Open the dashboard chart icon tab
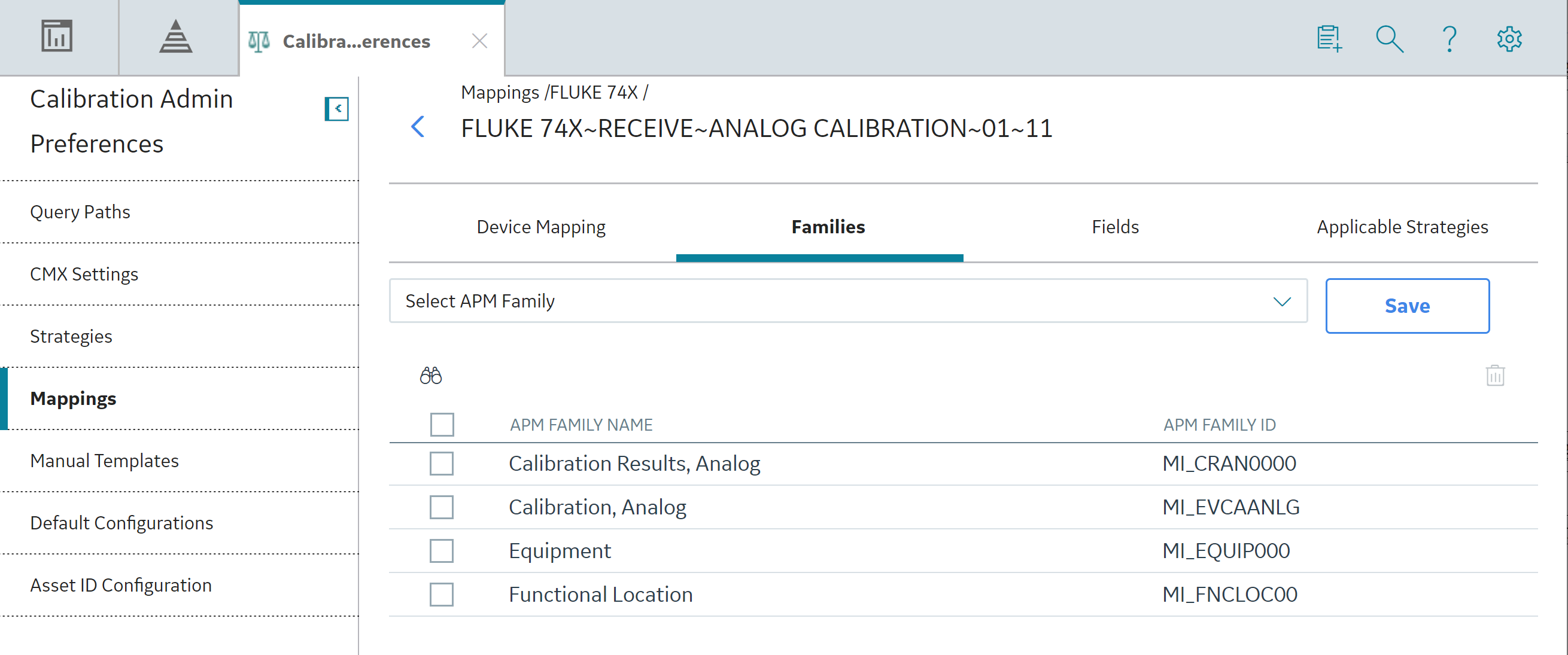This screenshot has width=1568, height=655. (57, 36)
